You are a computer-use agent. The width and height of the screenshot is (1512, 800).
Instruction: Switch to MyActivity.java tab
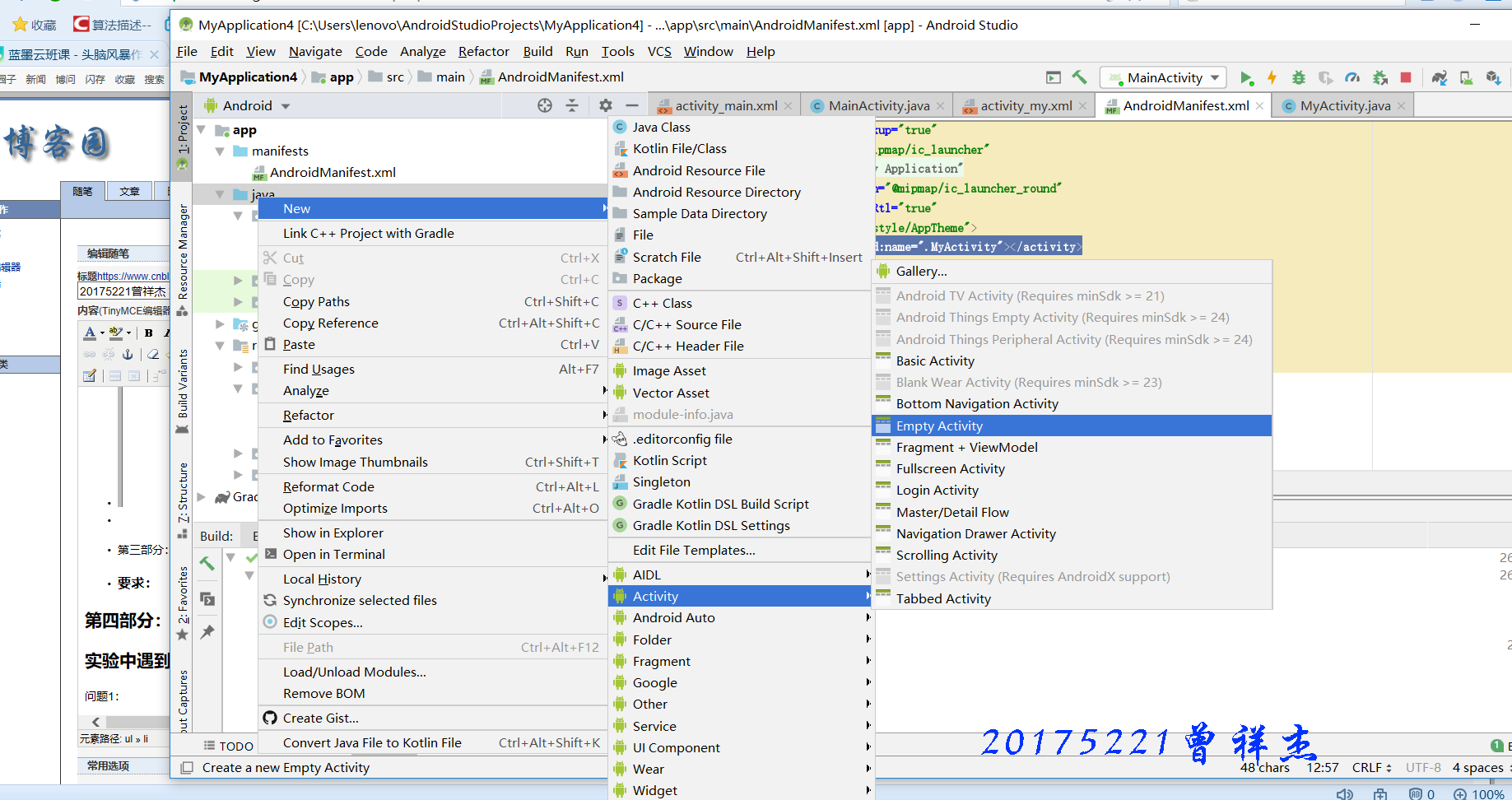point(1345,106)
